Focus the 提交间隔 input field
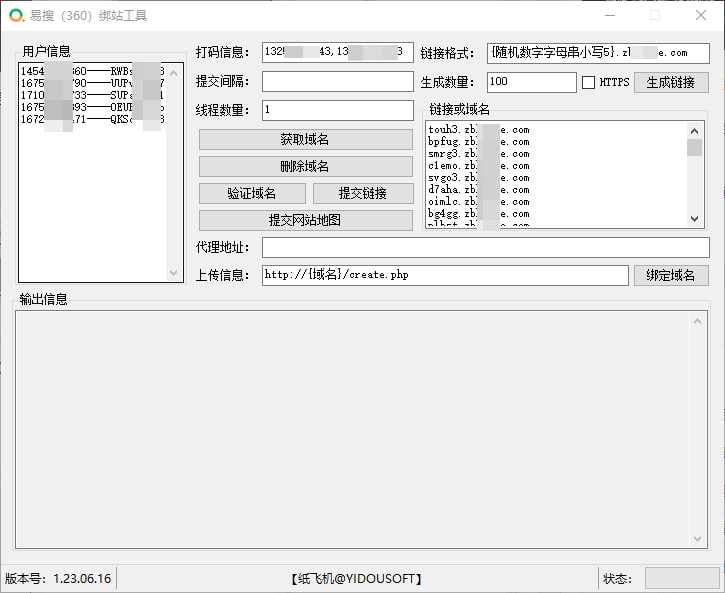 tap(338, 81)
